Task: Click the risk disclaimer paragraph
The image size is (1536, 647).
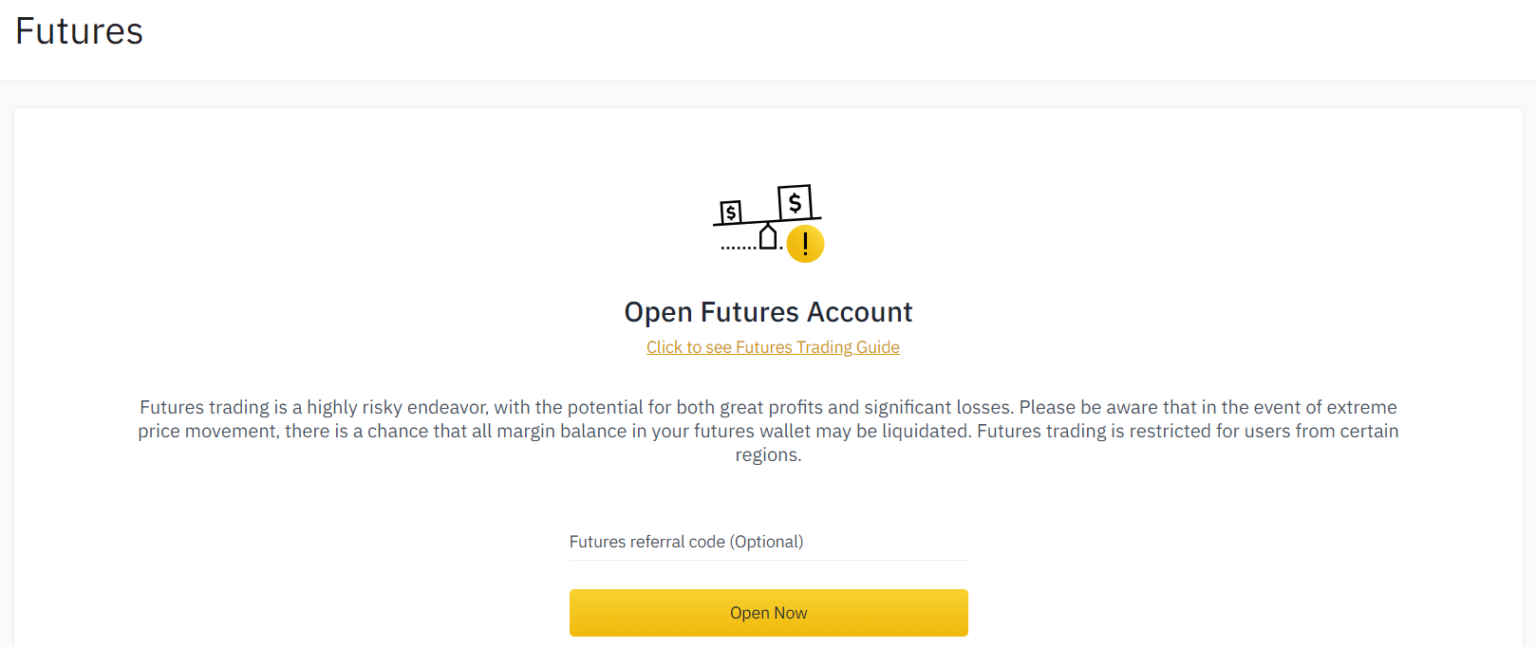Action: pyautogui.click(x=768, y=430)
